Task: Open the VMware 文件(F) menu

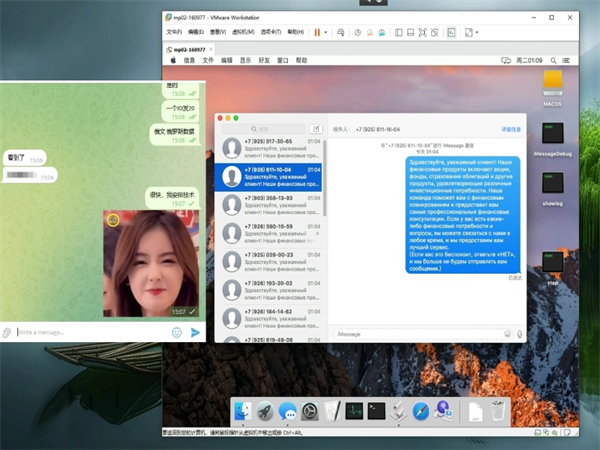Action: click(173, 32)
